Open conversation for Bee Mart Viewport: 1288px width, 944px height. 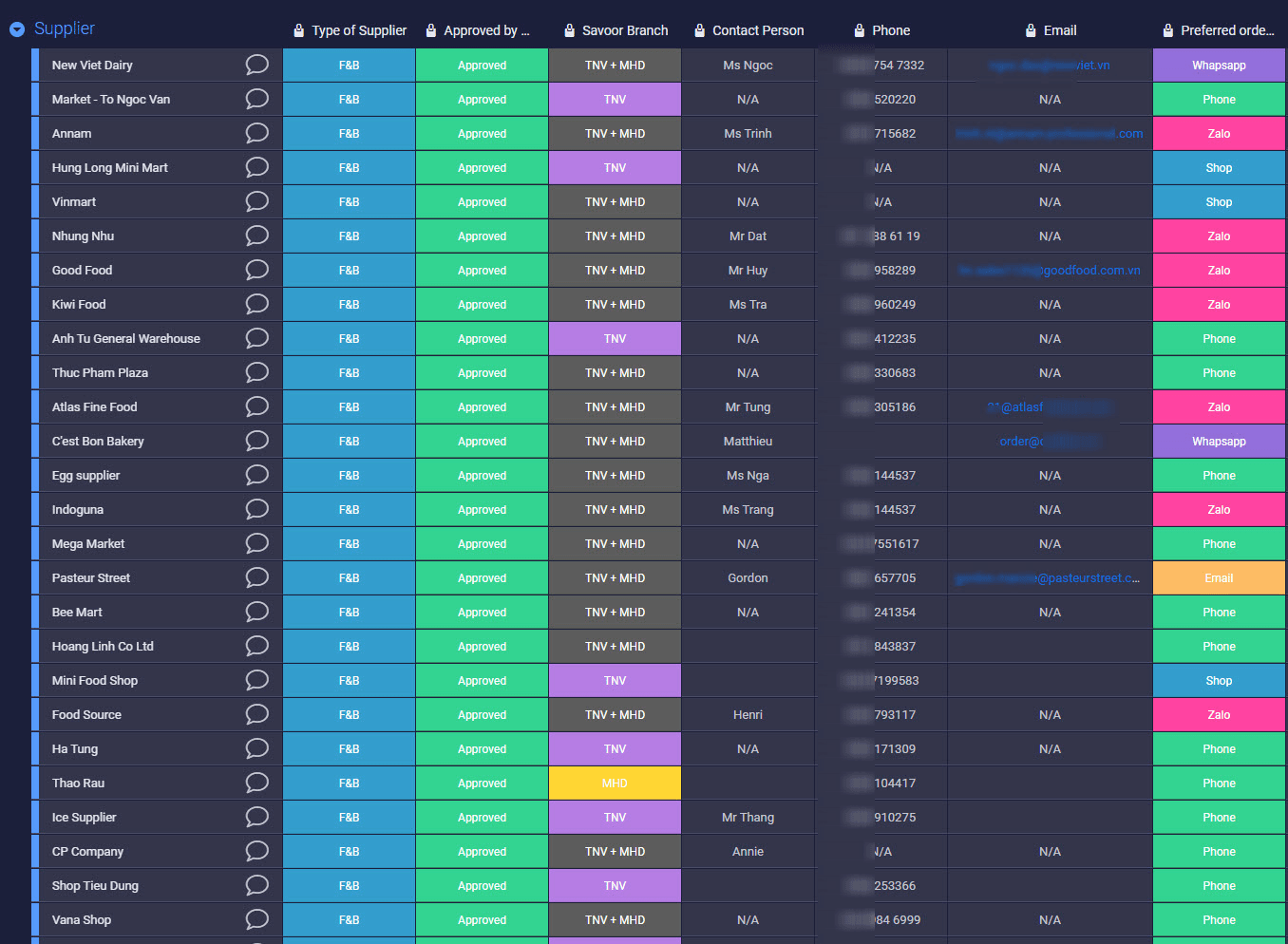257,612
